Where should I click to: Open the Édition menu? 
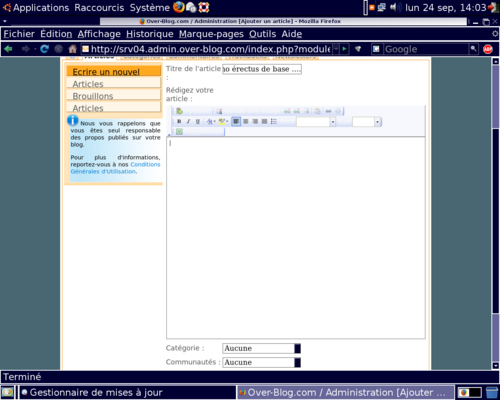[x=56, y=34]
